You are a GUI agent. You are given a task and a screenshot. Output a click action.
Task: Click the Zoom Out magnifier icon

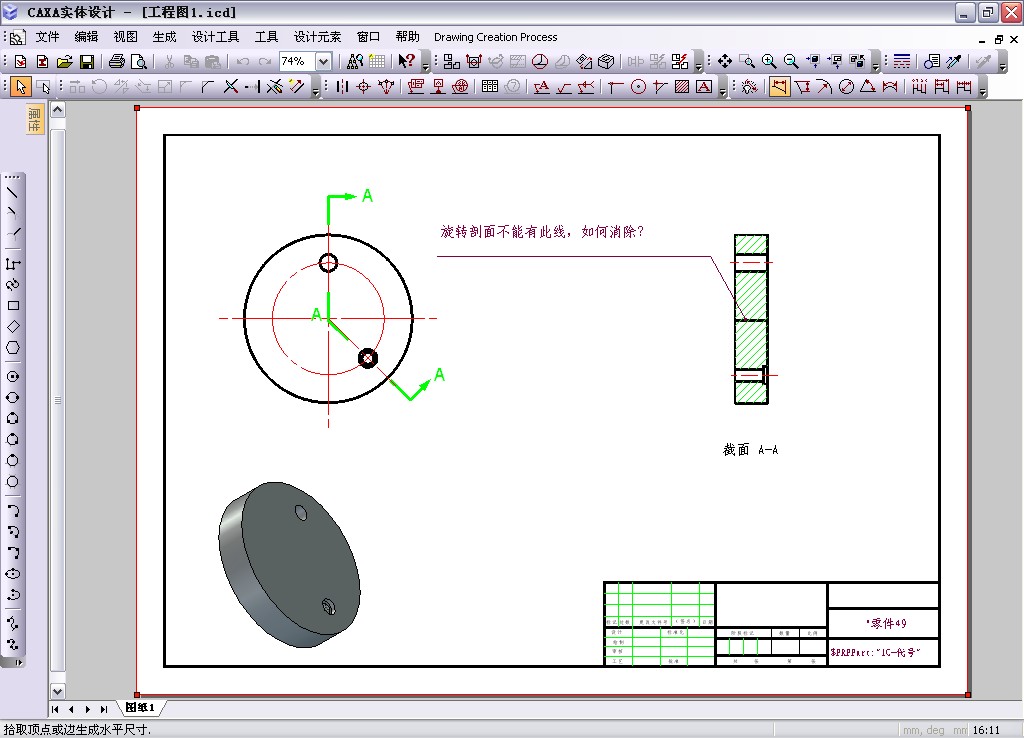pyautogui.click(x=791, y=61)
